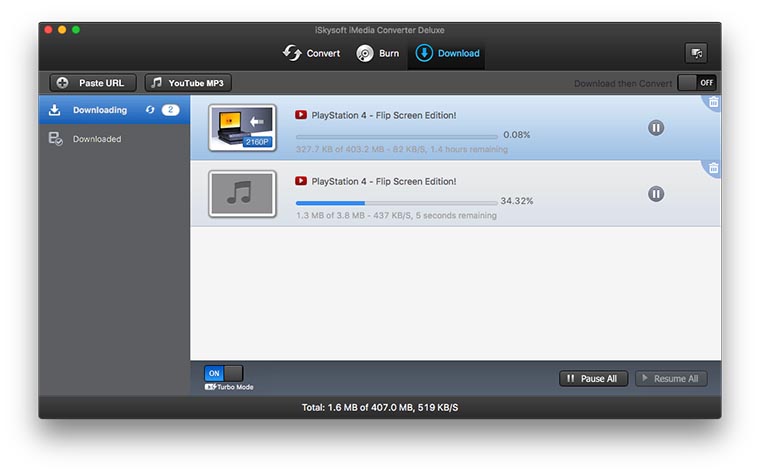Open the Downloaded list in sidebar
The width and height of the screenshot is (760, 474).
pyautogui.click(x=114, y=139)
